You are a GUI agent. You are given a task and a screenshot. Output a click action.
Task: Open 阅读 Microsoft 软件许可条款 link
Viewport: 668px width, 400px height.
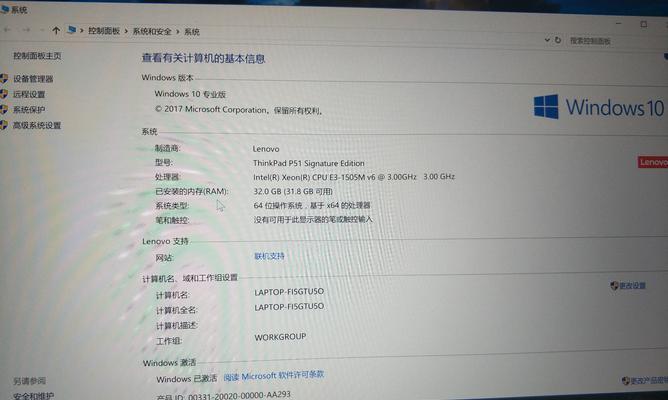point(274,376)
